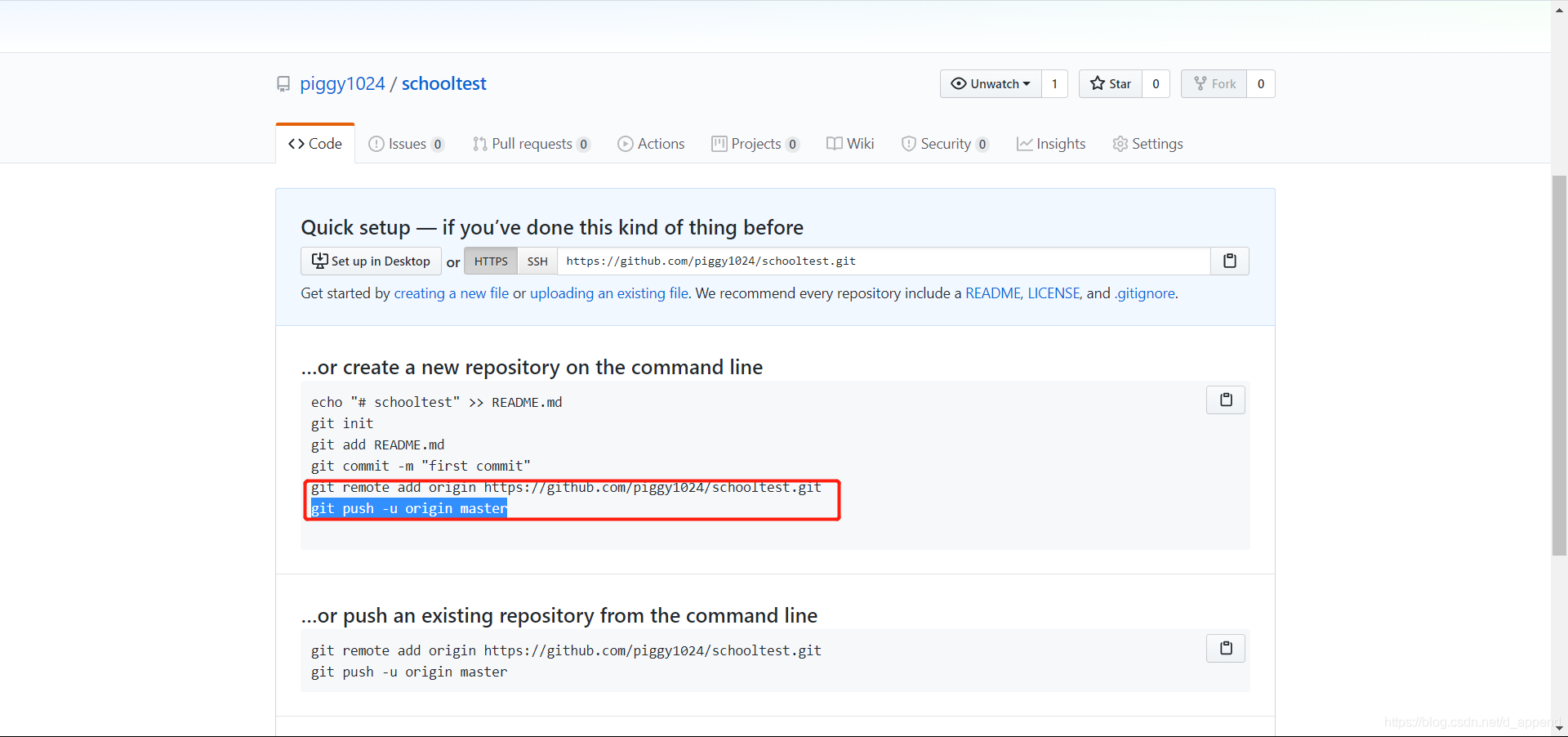Switch to the Code tab

[315, 144]
